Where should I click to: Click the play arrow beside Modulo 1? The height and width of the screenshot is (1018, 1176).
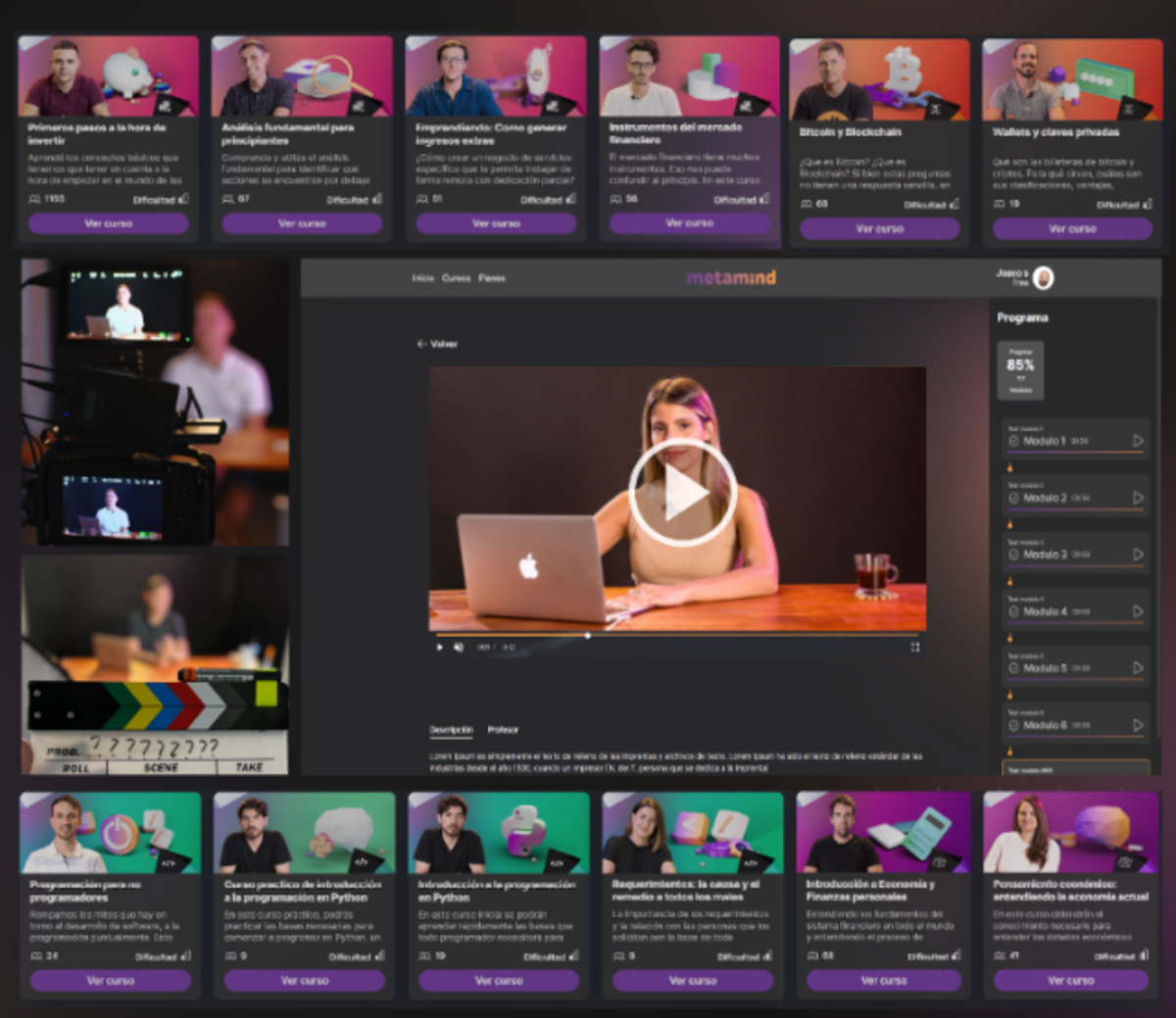(1138, 441)
